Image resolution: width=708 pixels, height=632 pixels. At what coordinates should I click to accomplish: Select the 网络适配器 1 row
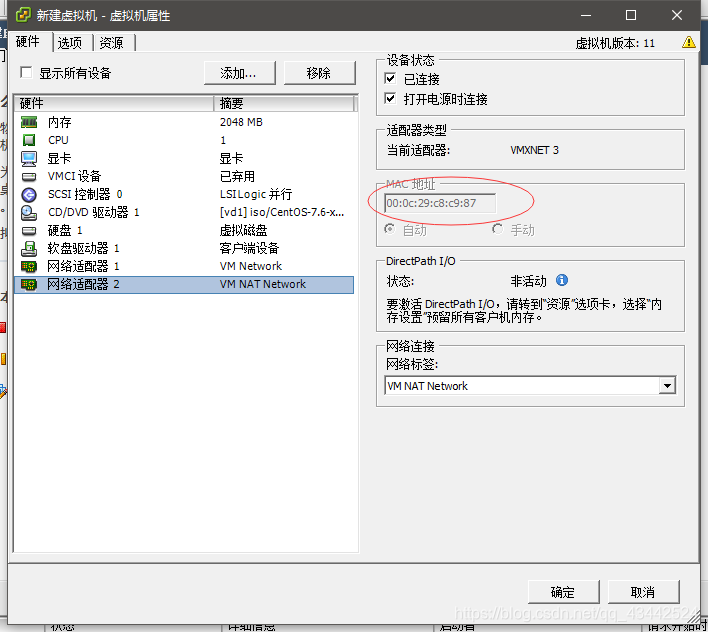coord(184,266)
